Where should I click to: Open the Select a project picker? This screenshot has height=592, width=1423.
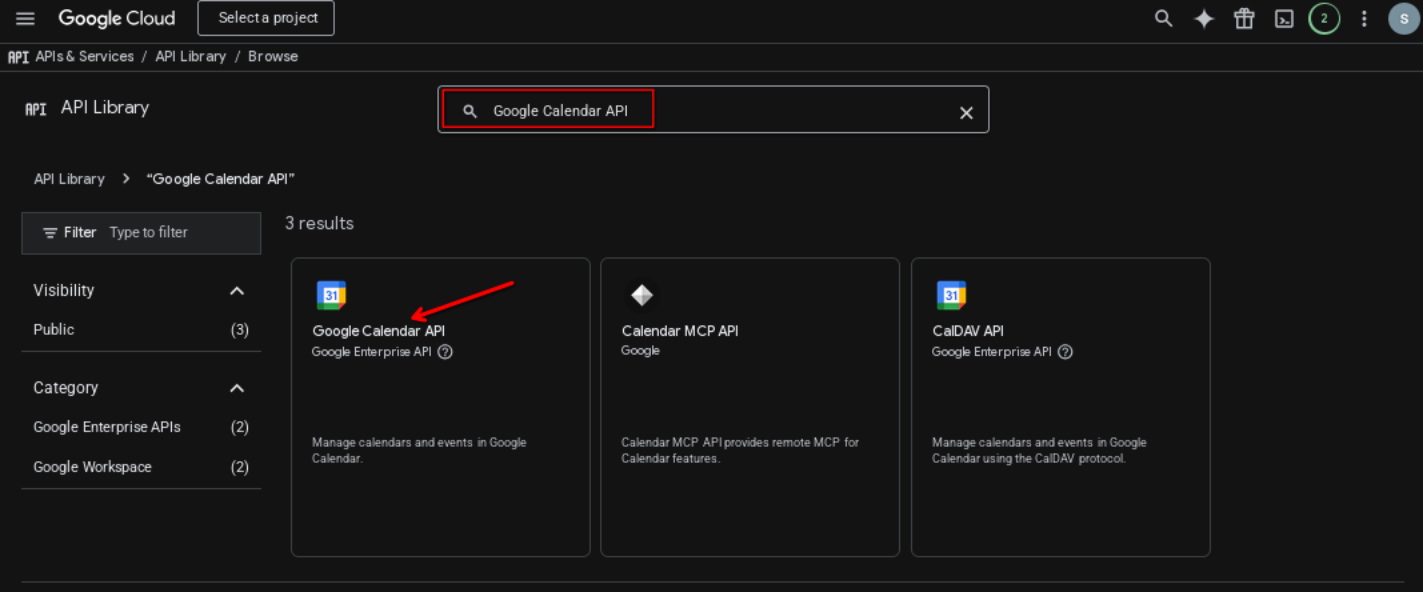[266, 18]
